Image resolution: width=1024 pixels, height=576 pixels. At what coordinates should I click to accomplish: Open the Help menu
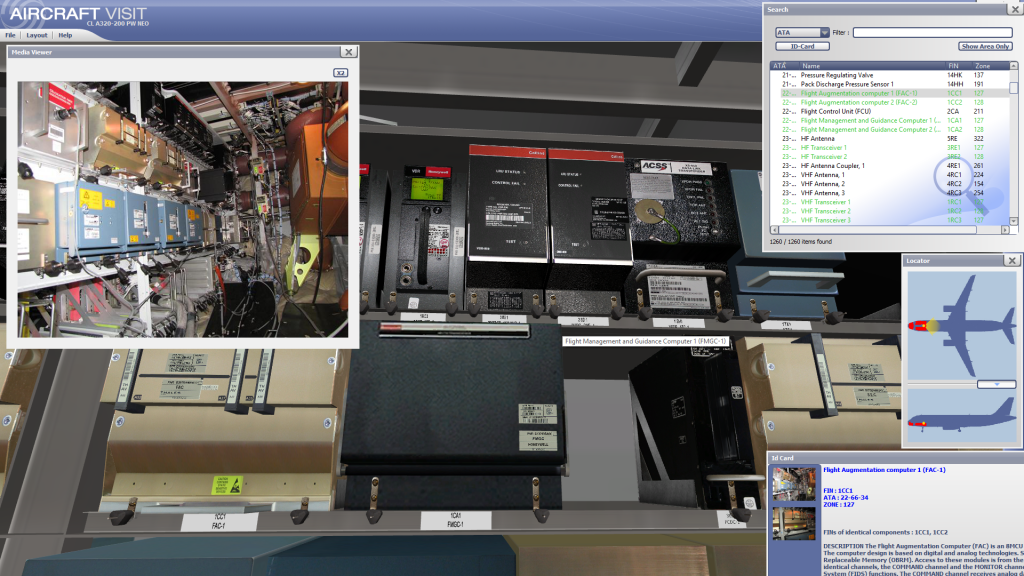pyautogui.click(x=65, y=35)
